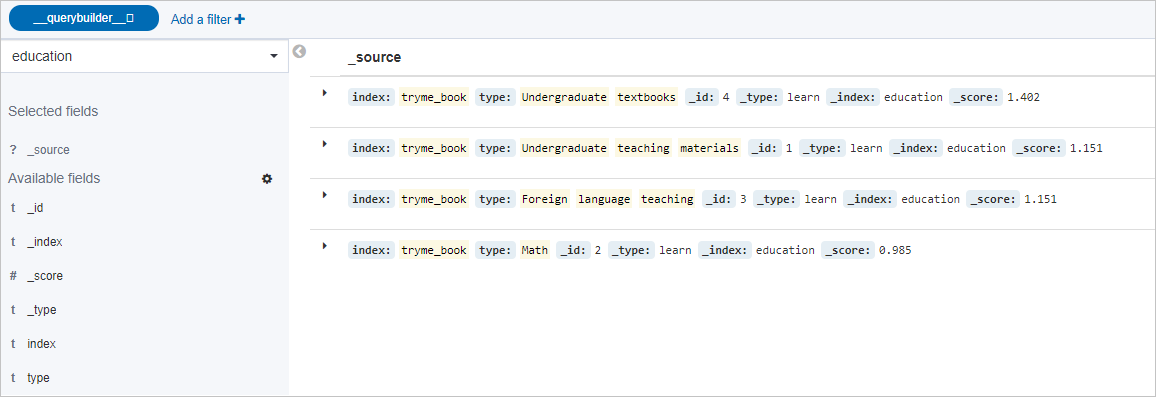Click the number type icon beside _score
1156x397 pixels.
tap(13, 276)
